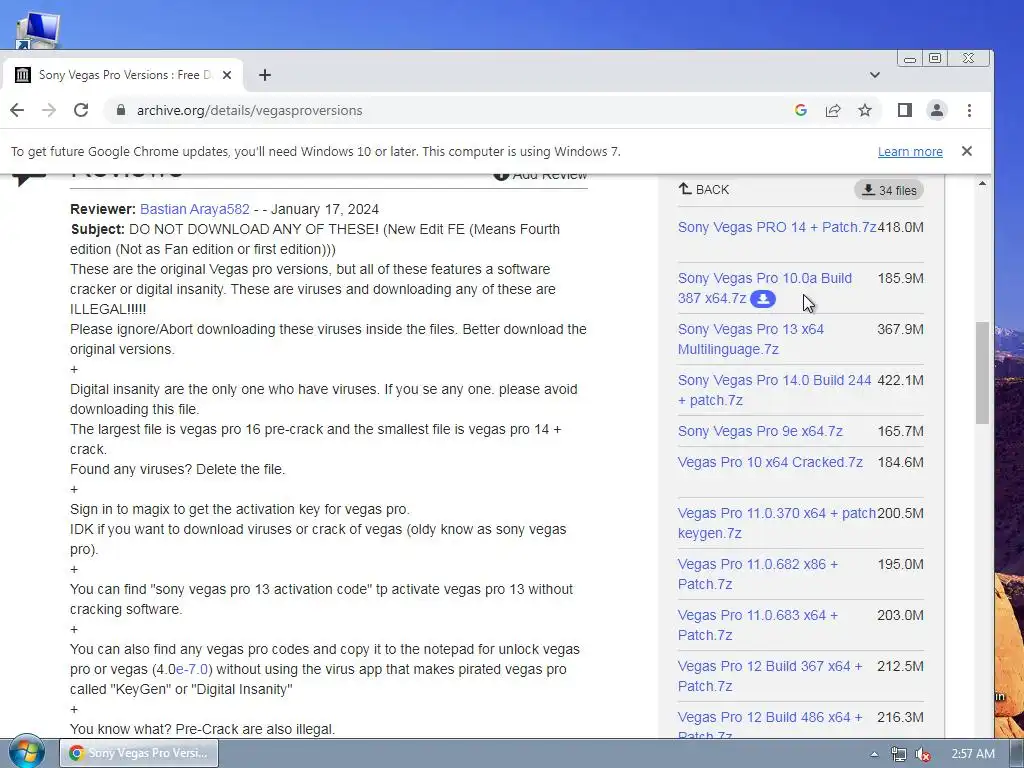The image size is (1024, 768).
Task: Open Sony Vegas Pro 13 x64 Multilinguage.7z
Action: [751, 339]
